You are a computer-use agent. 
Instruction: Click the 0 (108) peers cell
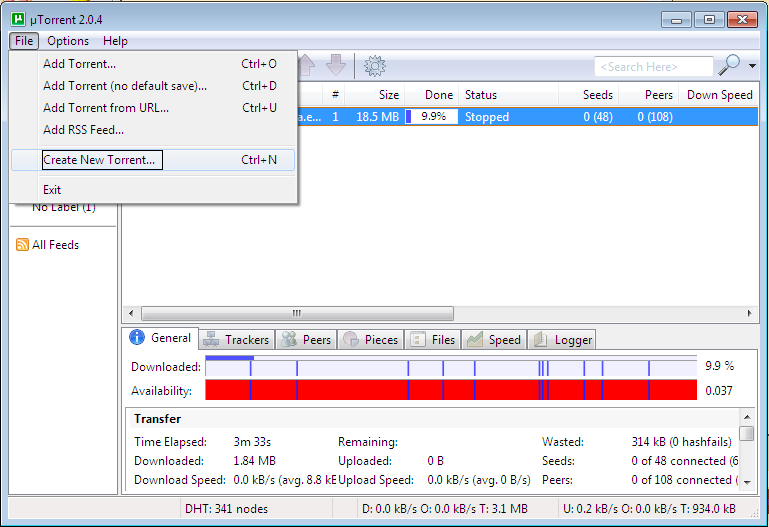click(x=655, y=117)
